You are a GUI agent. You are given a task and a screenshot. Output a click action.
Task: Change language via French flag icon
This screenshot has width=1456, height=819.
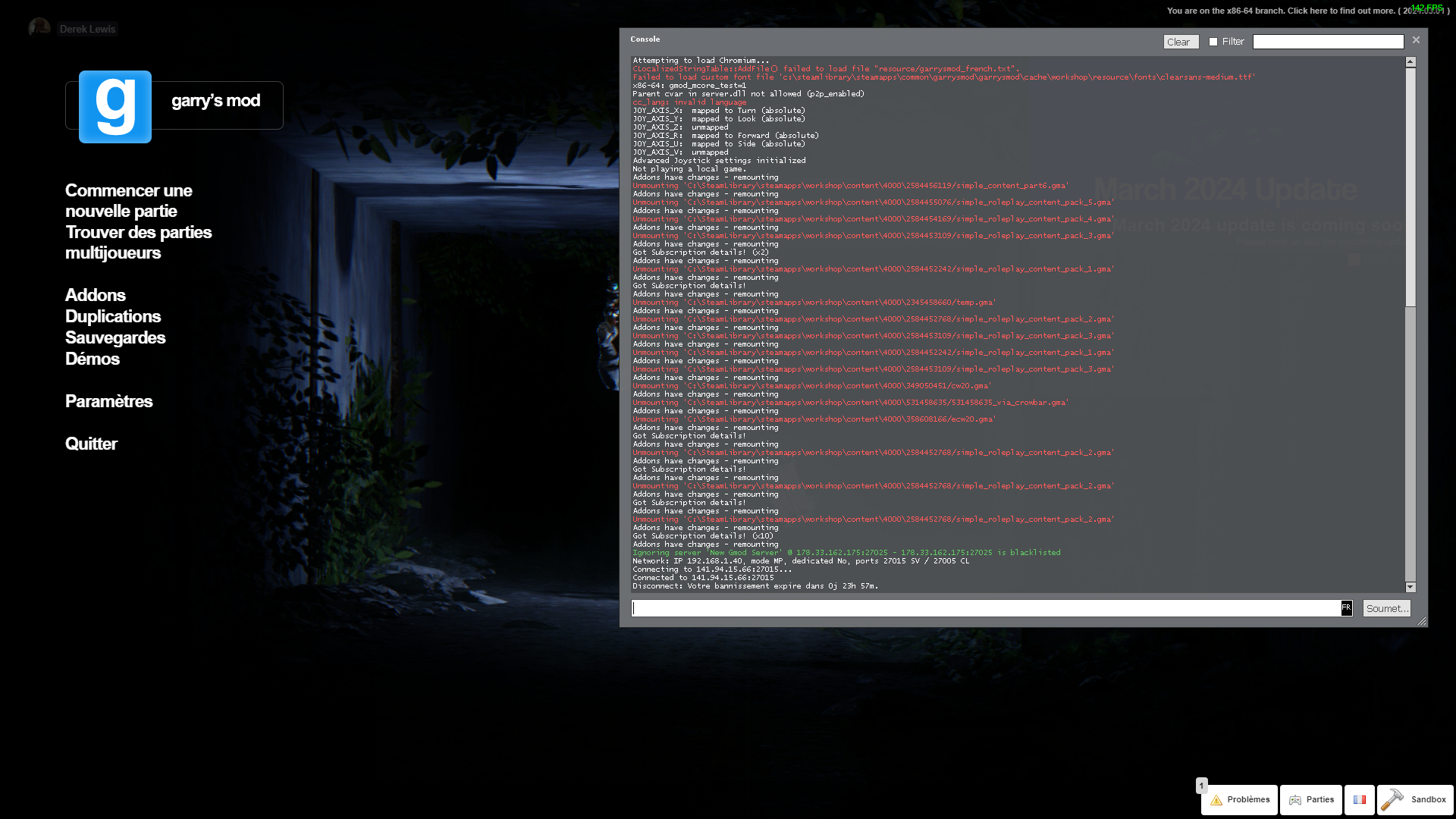(1360, 799)
